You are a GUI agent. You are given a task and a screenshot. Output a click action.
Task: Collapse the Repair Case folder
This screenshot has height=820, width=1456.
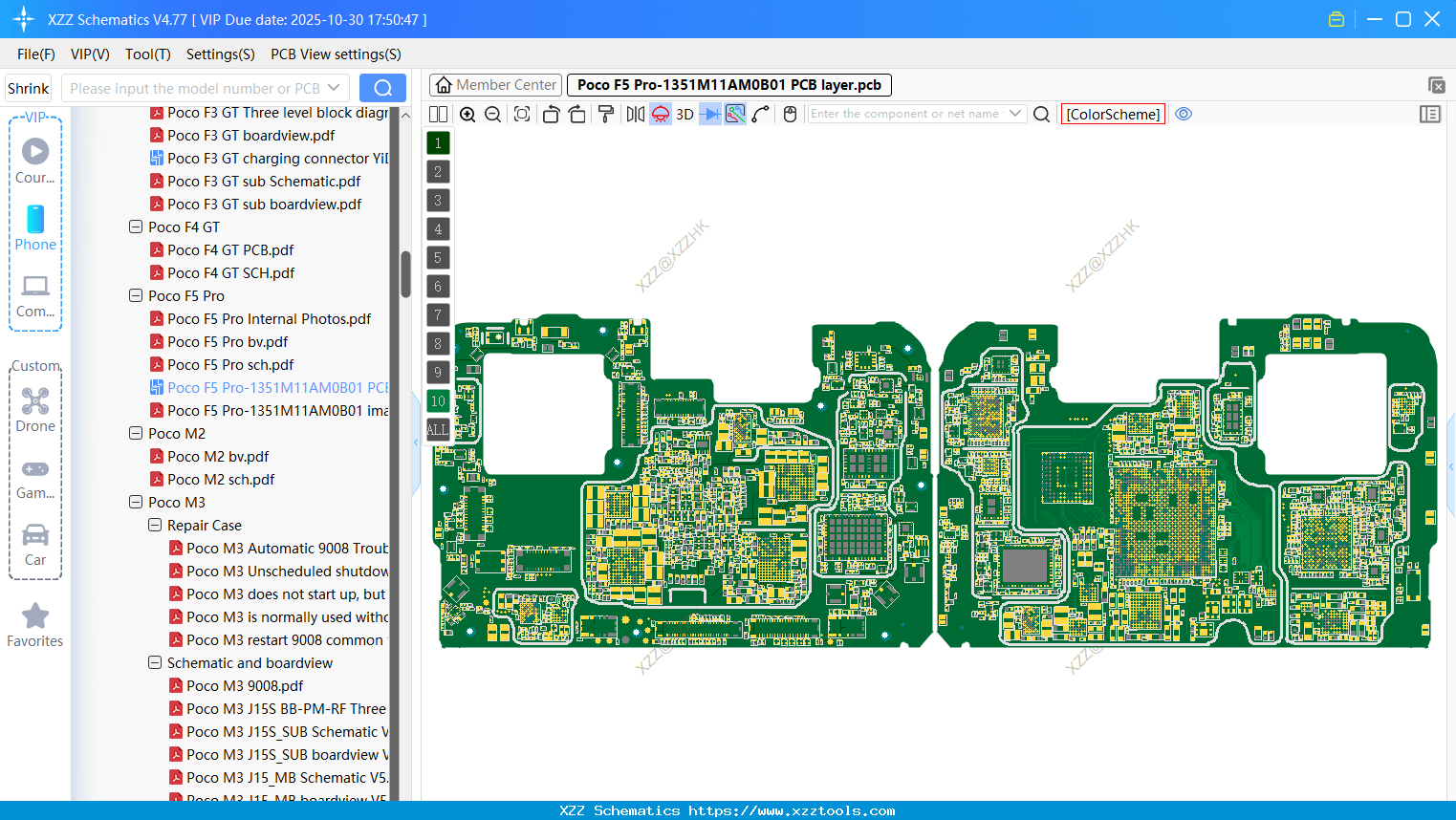pyautogui.click(x=154, y=525)
